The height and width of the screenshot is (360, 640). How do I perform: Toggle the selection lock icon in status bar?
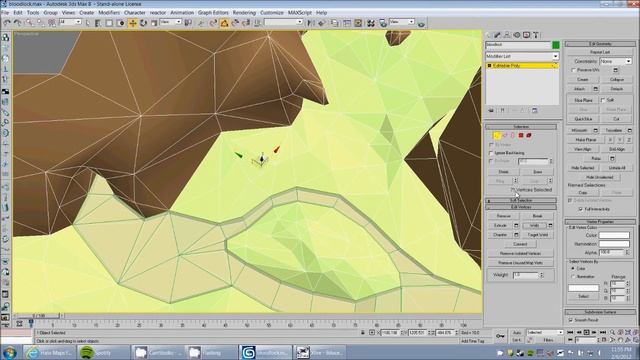point(363,333)
